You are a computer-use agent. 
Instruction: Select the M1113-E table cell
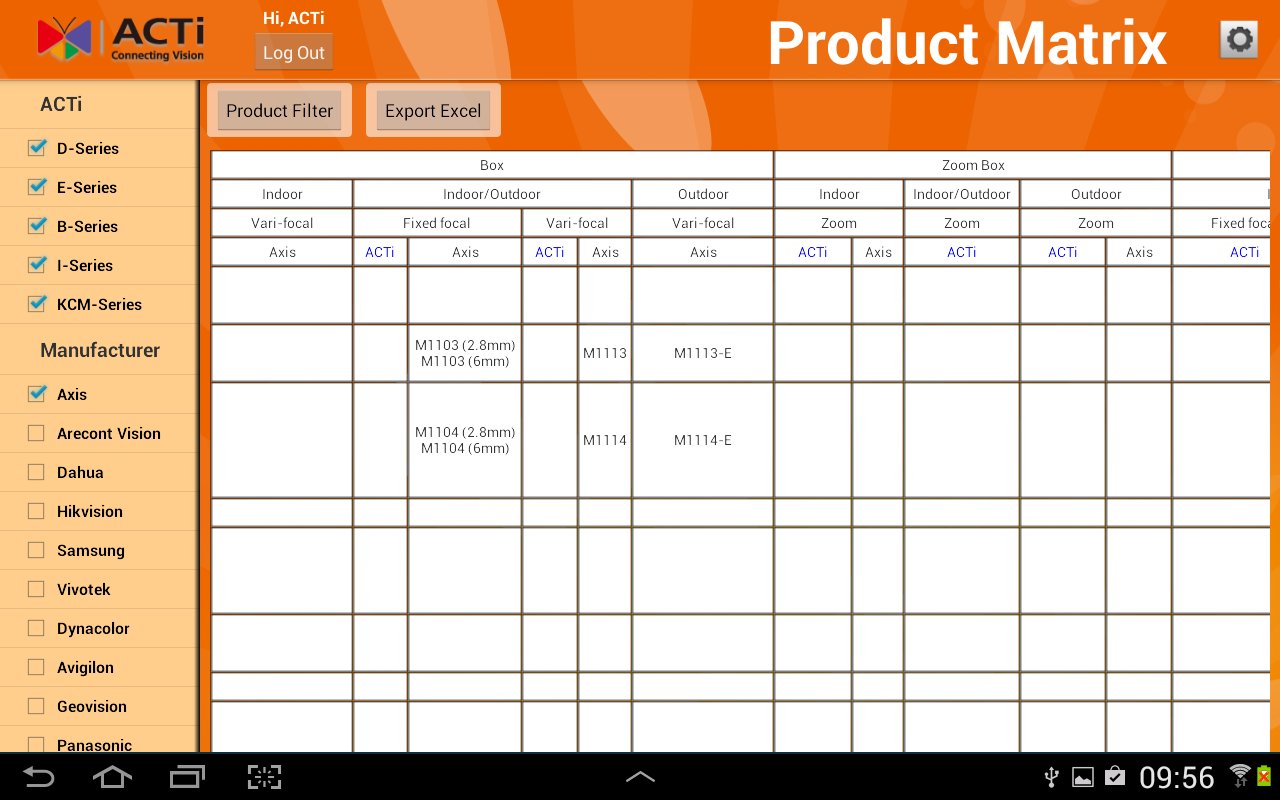pos(703,353)
